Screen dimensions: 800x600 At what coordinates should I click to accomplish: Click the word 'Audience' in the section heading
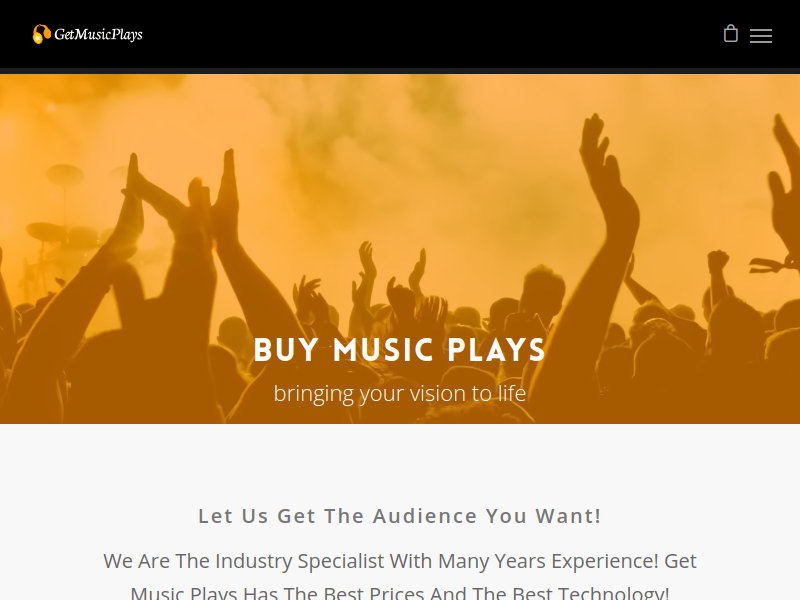pyautogui.click(x=425, y=516)
